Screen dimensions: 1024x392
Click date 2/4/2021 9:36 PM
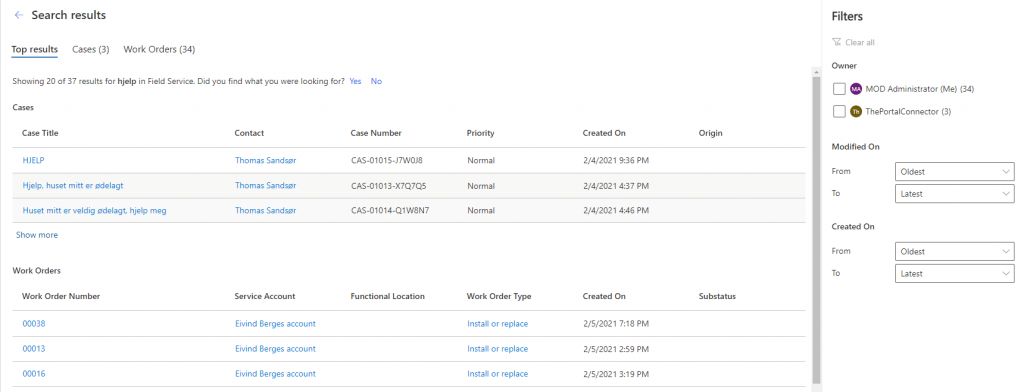(616, 160)
